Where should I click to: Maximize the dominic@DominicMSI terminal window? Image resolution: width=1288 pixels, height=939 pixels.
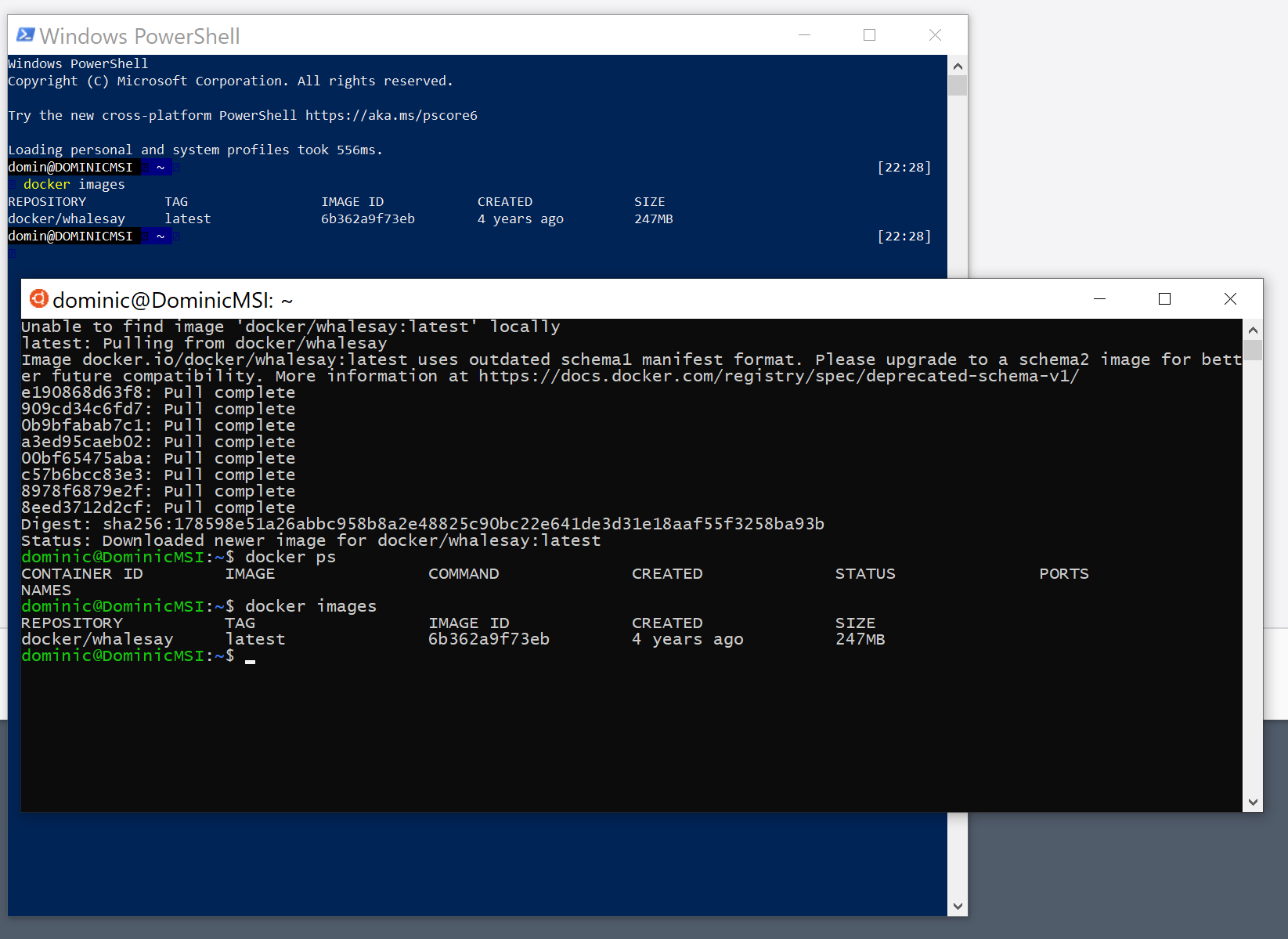(x=1164, y=299)
